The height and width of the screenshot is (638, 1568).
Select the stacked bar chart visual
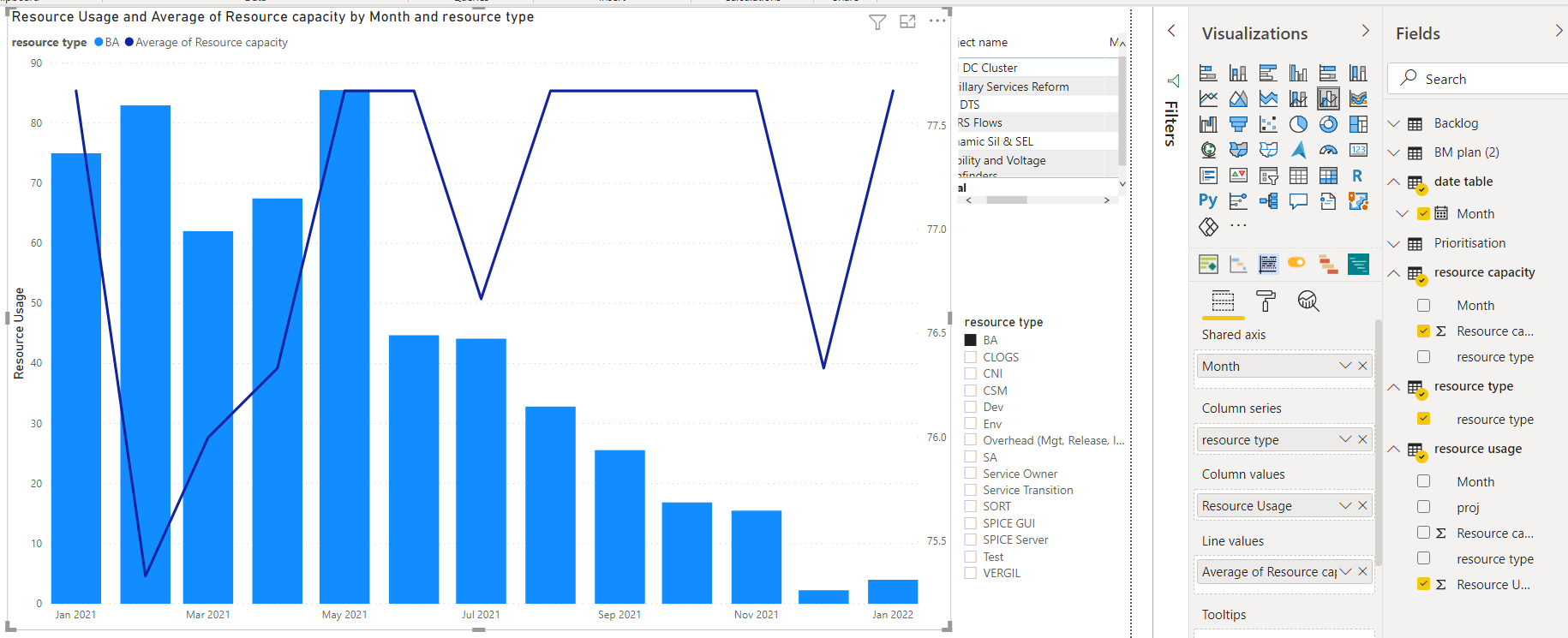point(1208,73)
